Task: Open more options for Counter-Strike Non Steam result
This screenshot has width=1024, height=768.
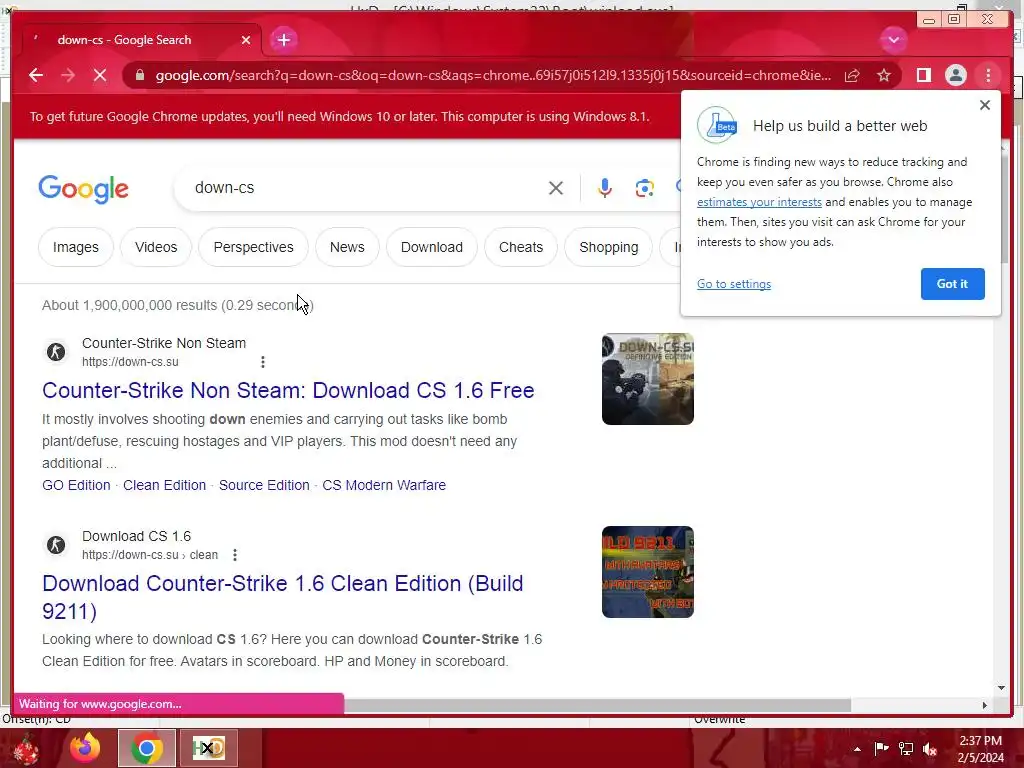Action: tap(263, 362)
